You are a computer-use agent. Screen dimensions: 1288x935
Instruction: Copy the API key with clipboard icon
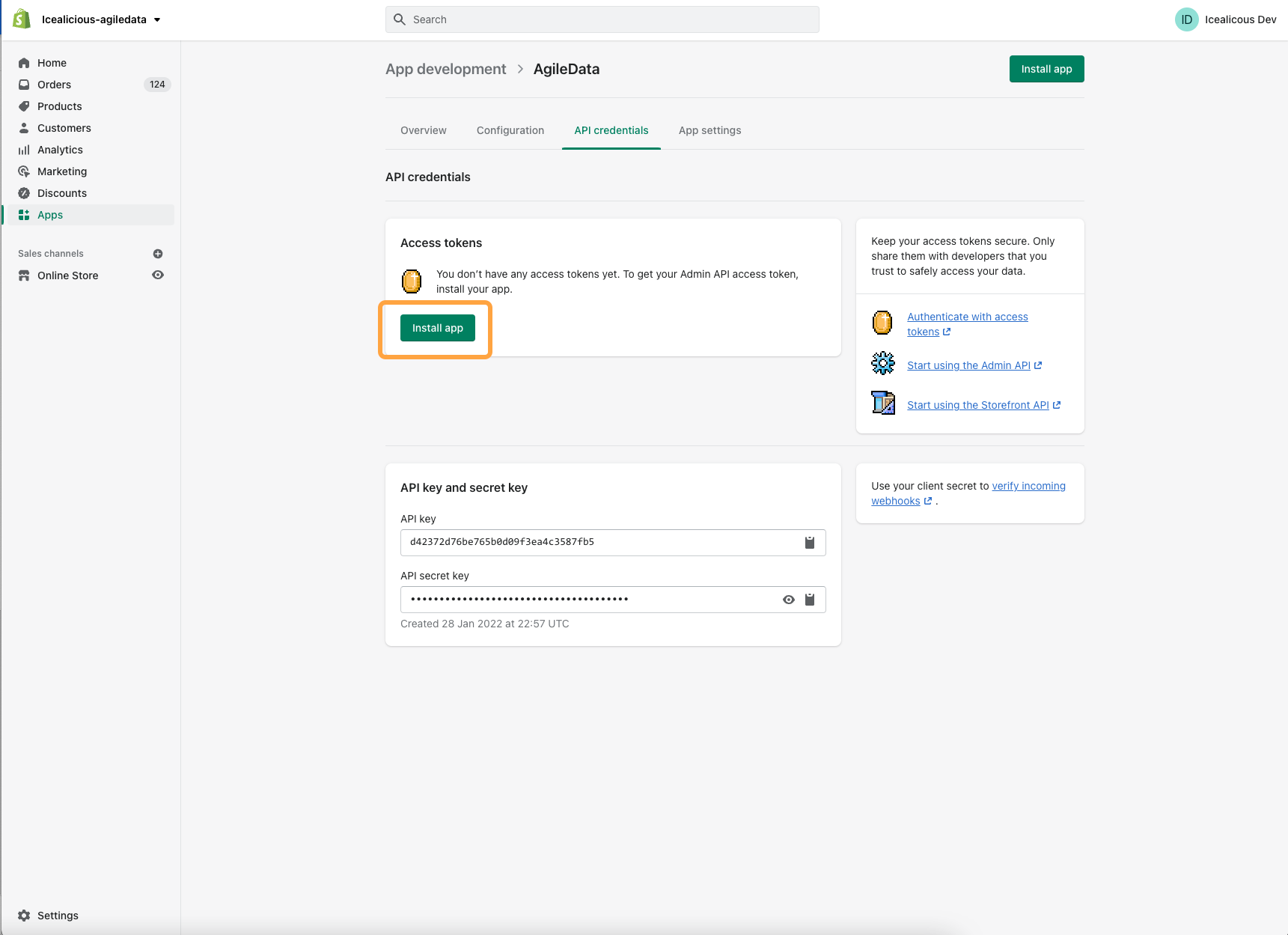click(810, 543)
